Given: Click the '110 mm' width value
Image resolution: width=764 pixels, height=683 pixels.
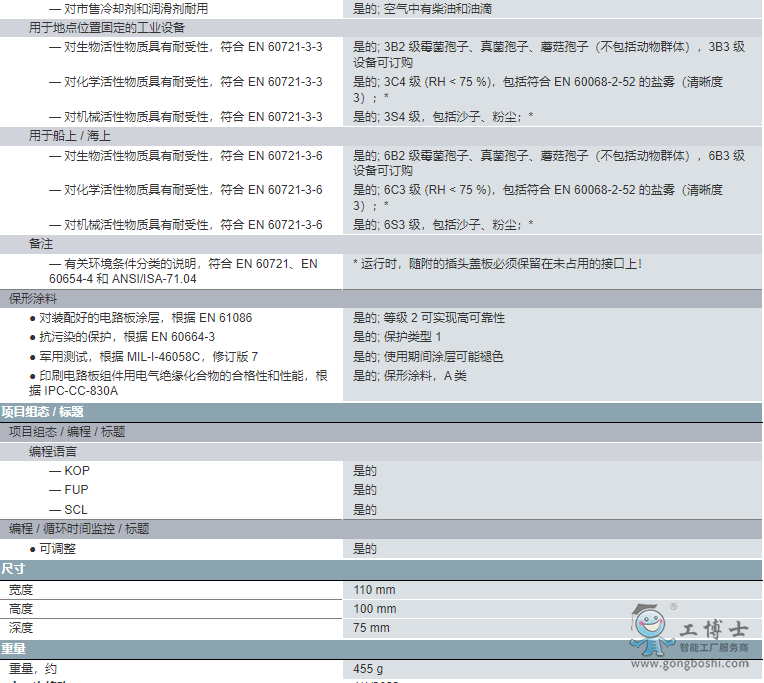Looking at the screenshot, I should [374, 590].
